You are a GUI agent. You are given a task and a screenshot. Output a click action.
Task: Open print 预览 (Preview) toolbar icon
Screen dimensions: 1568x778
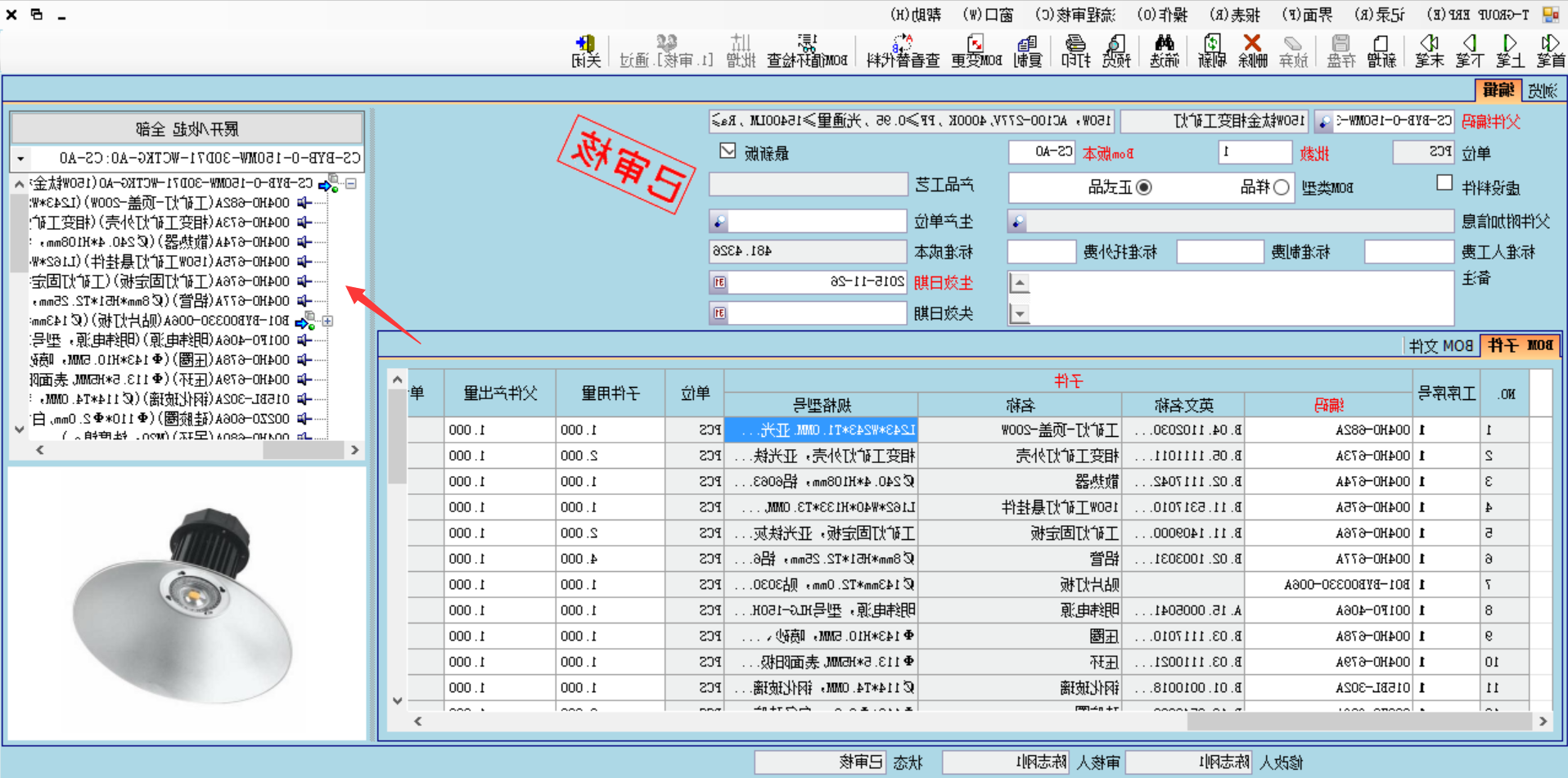1116,51
